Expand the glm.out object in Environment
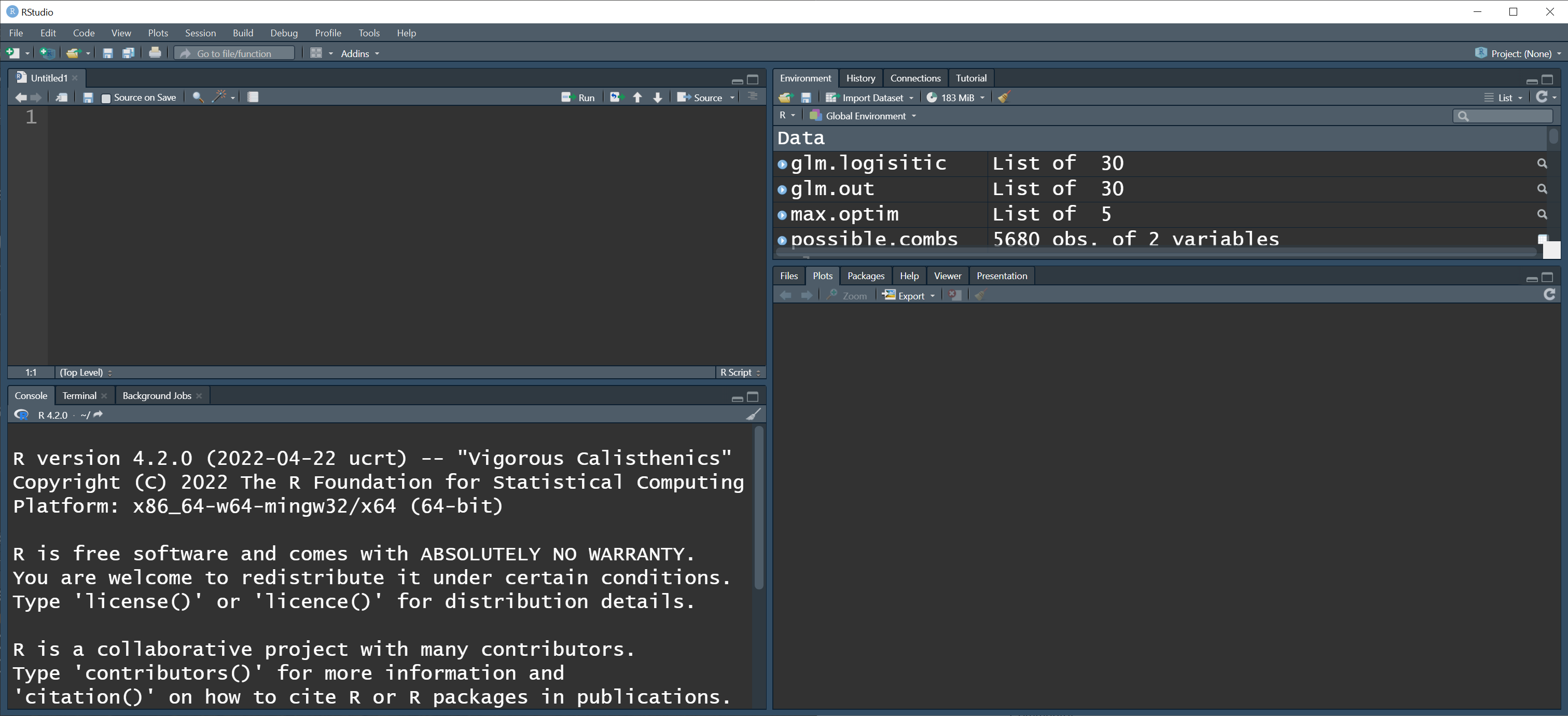Image resolution: width=1568 pixels, height=716 pixels. [x=782, y=189]
